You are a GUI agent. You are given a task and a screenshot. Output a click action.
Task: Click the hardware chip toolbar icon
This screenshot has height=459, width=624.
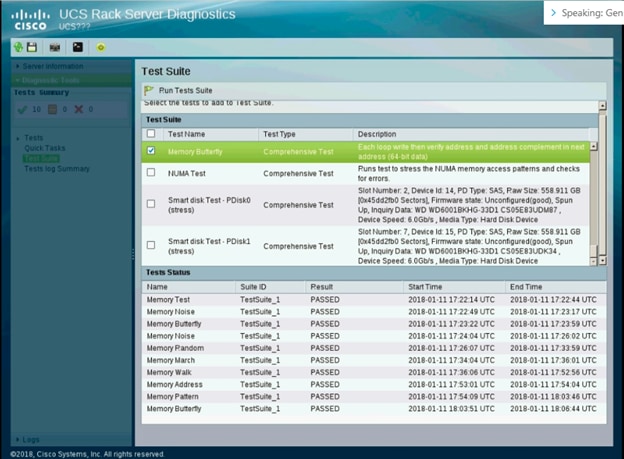coord(55,48)
